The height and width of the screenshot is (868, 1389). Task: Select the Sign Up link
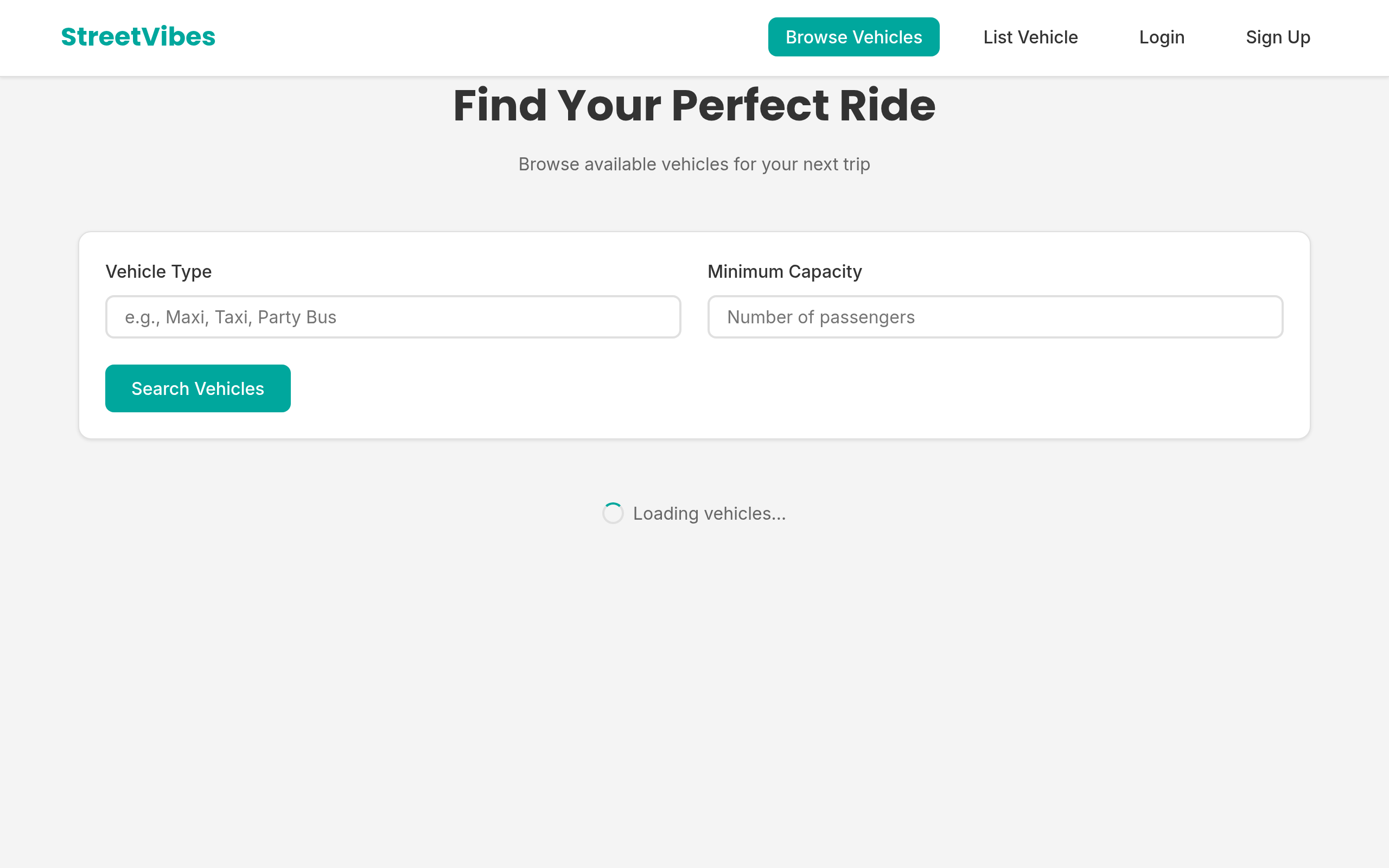(x=1277, y=37)
